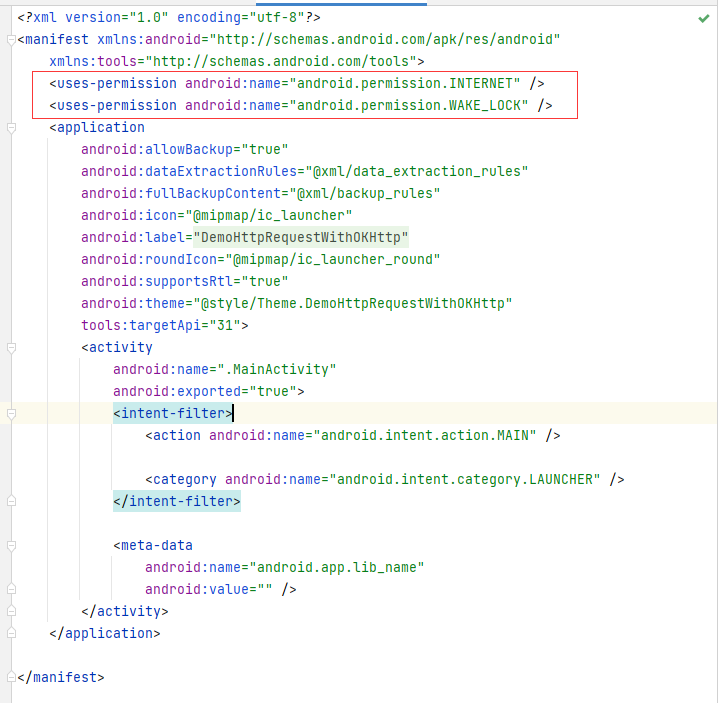Click the android.app.lib_name value

click(337, 567)
